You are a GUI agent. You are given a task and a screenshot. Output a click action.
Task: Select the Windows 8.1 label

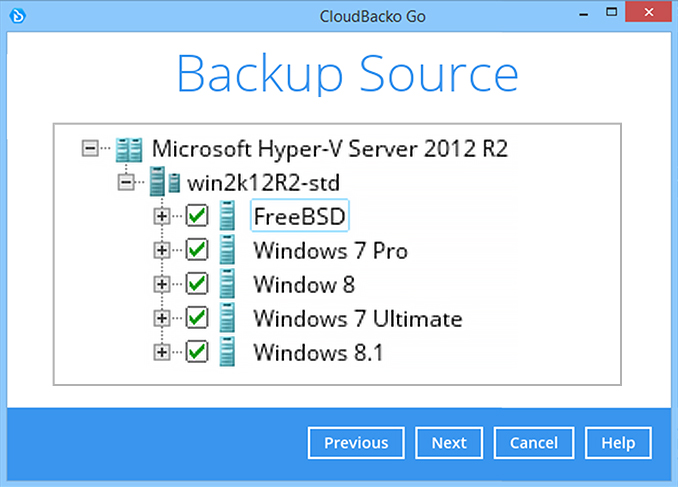point(318,352)
